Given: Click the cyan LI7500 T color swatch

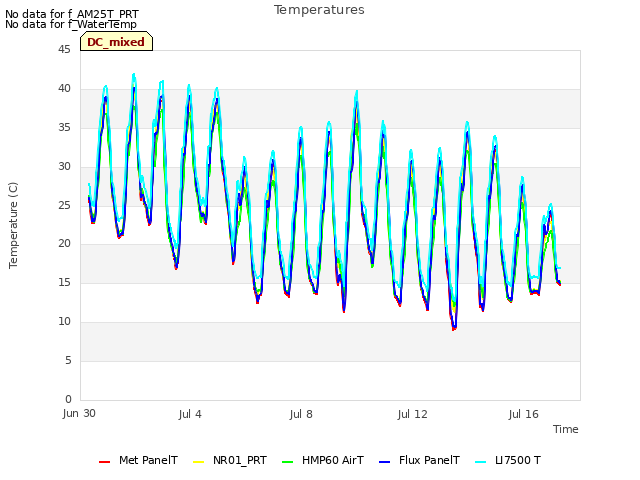Looking at the screenshot, I should coord(481,462).
